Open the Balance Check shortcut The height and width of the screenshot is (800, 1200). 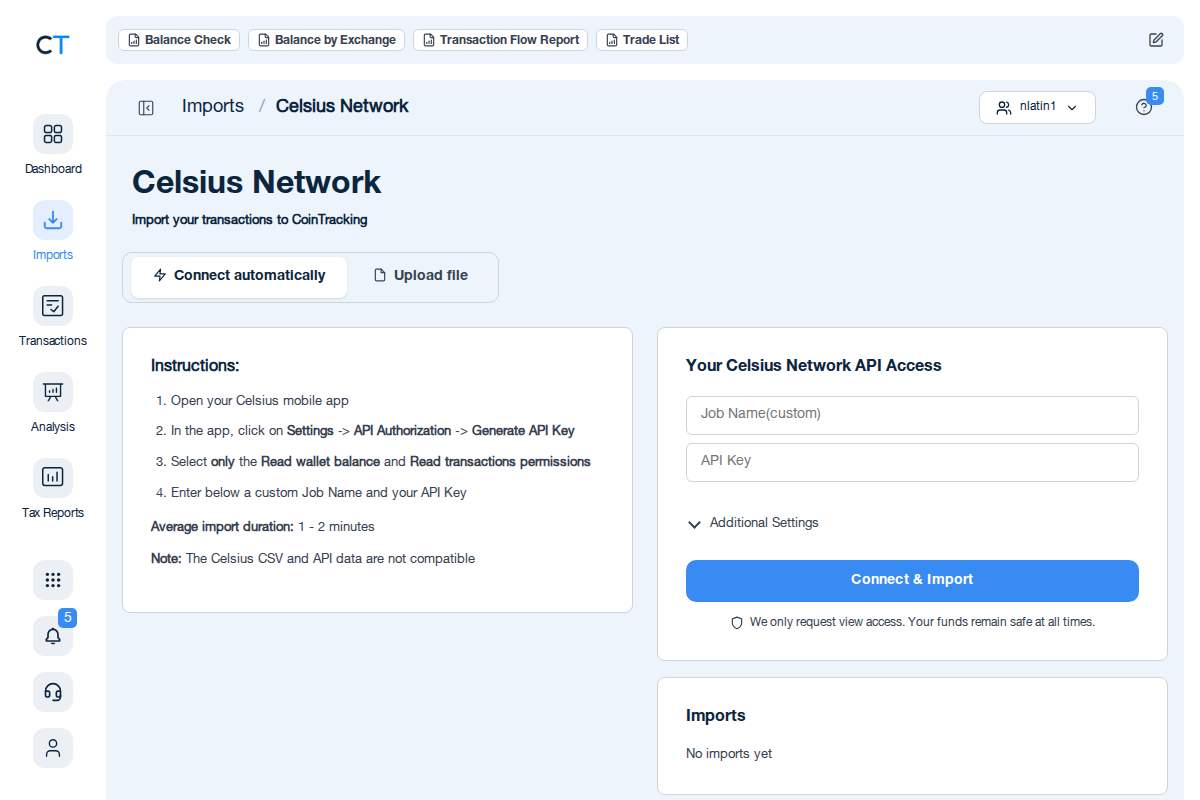point(179,40)
